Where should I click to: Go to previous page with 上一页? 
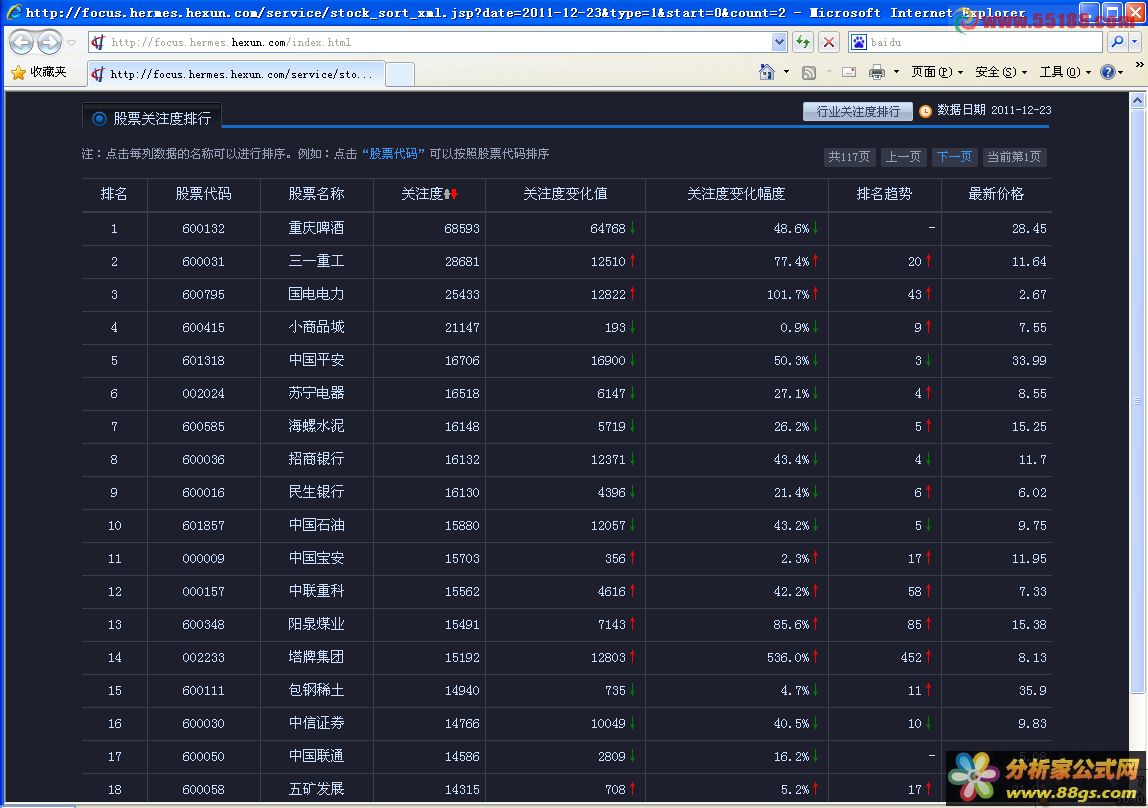[903, 157]
